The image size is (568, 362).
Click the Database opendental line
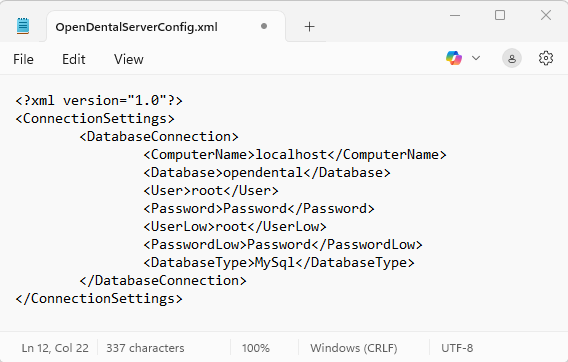pos(267,172)
